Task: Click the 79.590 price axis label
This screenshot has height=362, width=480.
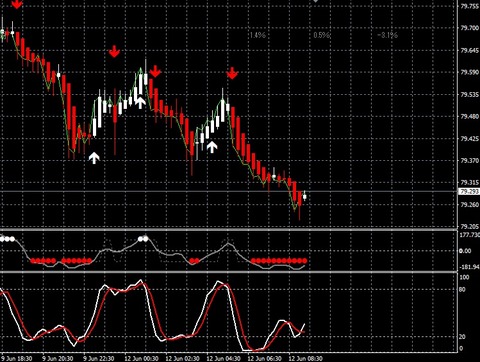Action: [470, 73]
